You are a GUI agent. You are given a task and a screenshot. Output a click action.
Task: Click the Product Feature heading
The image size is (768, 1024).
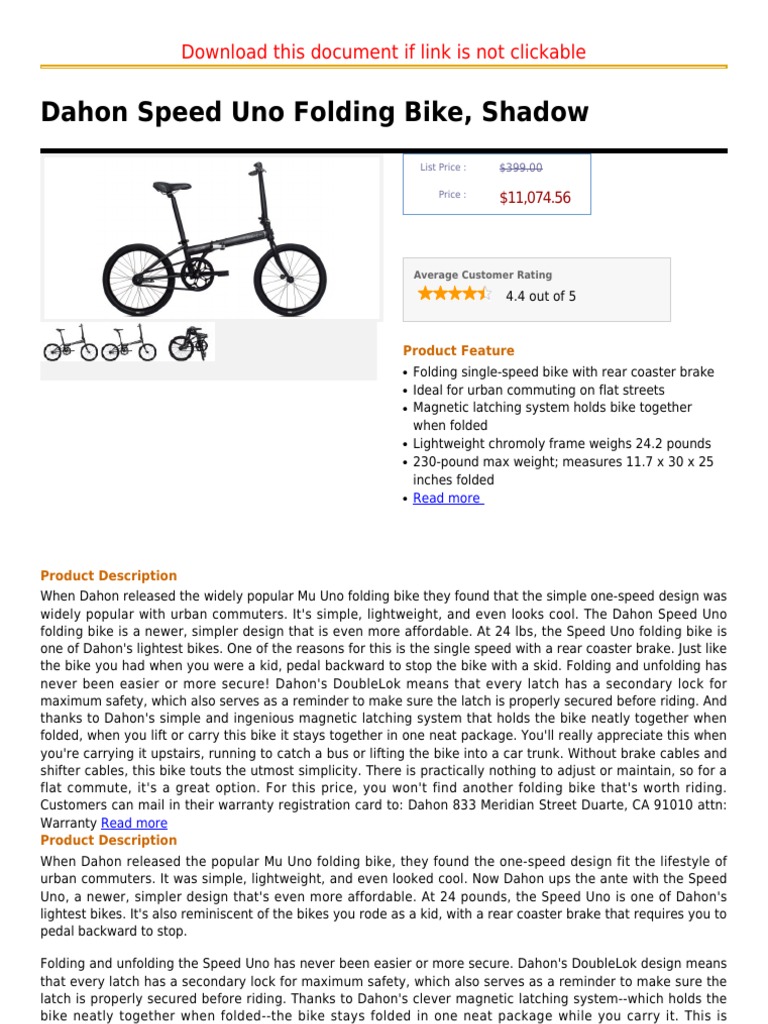[458, 351]
